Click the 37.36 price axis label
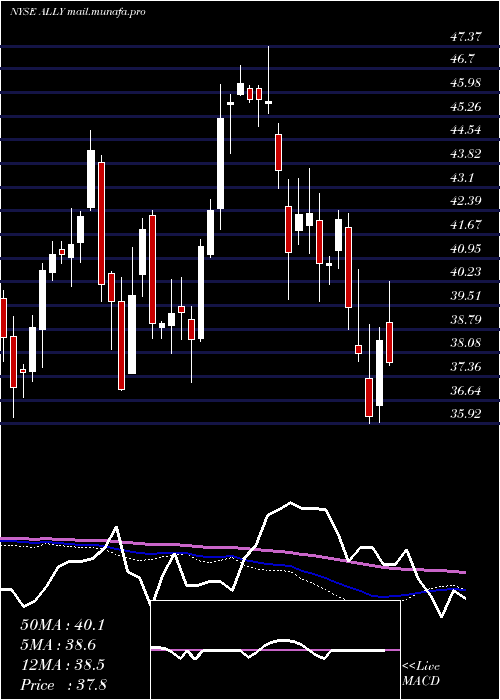This screenshot has height=700, width=500. point(466,367)
